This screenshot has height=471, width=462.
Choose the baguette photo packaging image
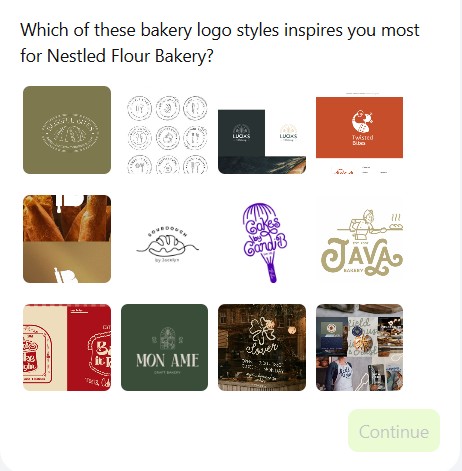pos(67,239)
